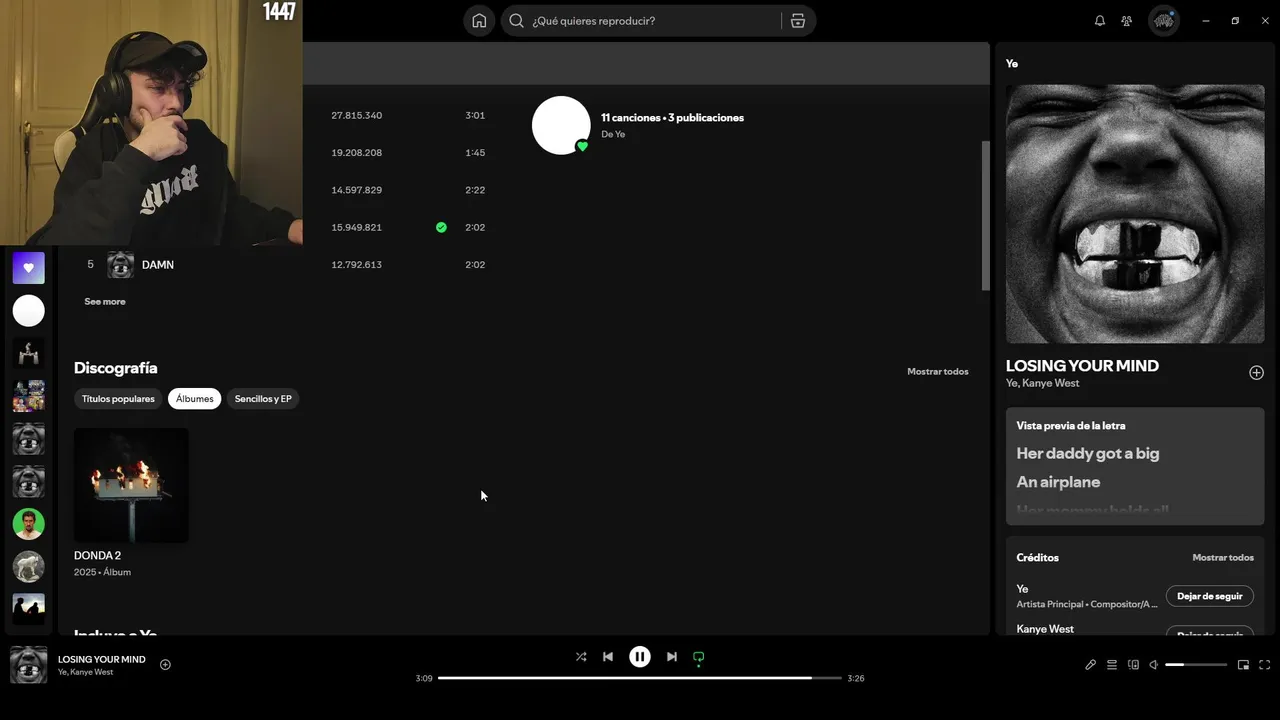The height and width of the screenshot is (720, 1280).
Task: Open white circle playlist in sidebar
Action: pos(29,311)
